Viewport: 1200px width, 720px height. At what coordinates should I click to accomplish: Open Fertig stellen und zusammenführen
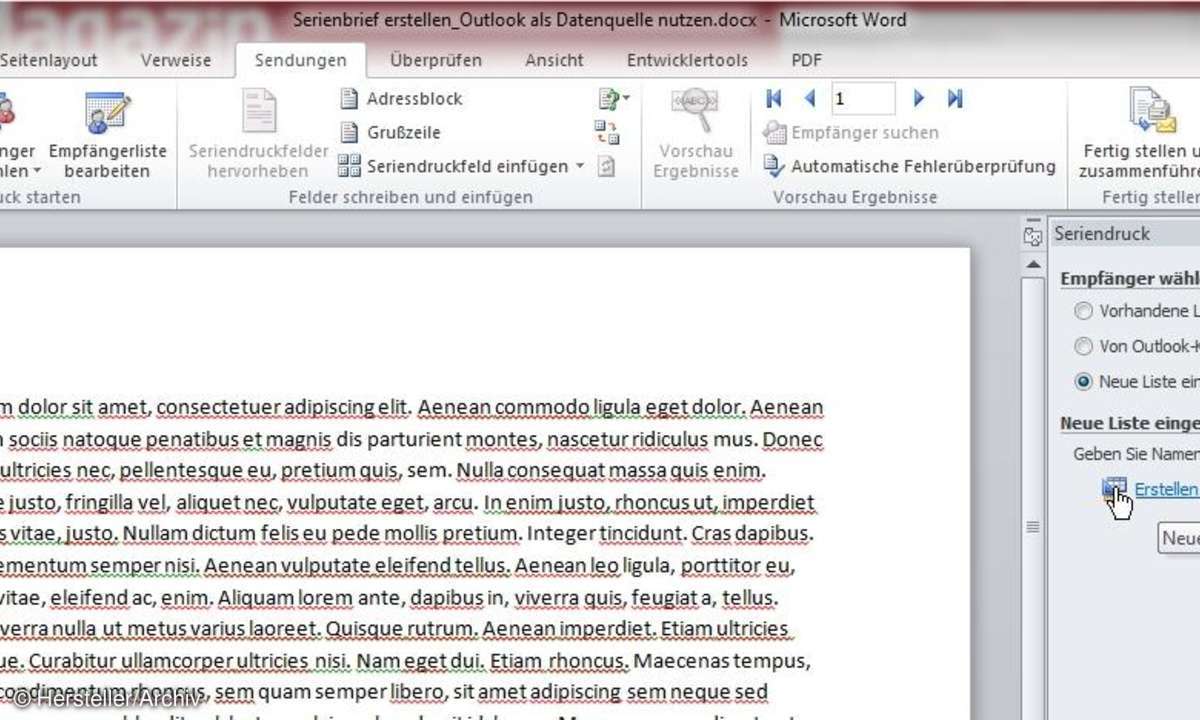click(1140, 135)
